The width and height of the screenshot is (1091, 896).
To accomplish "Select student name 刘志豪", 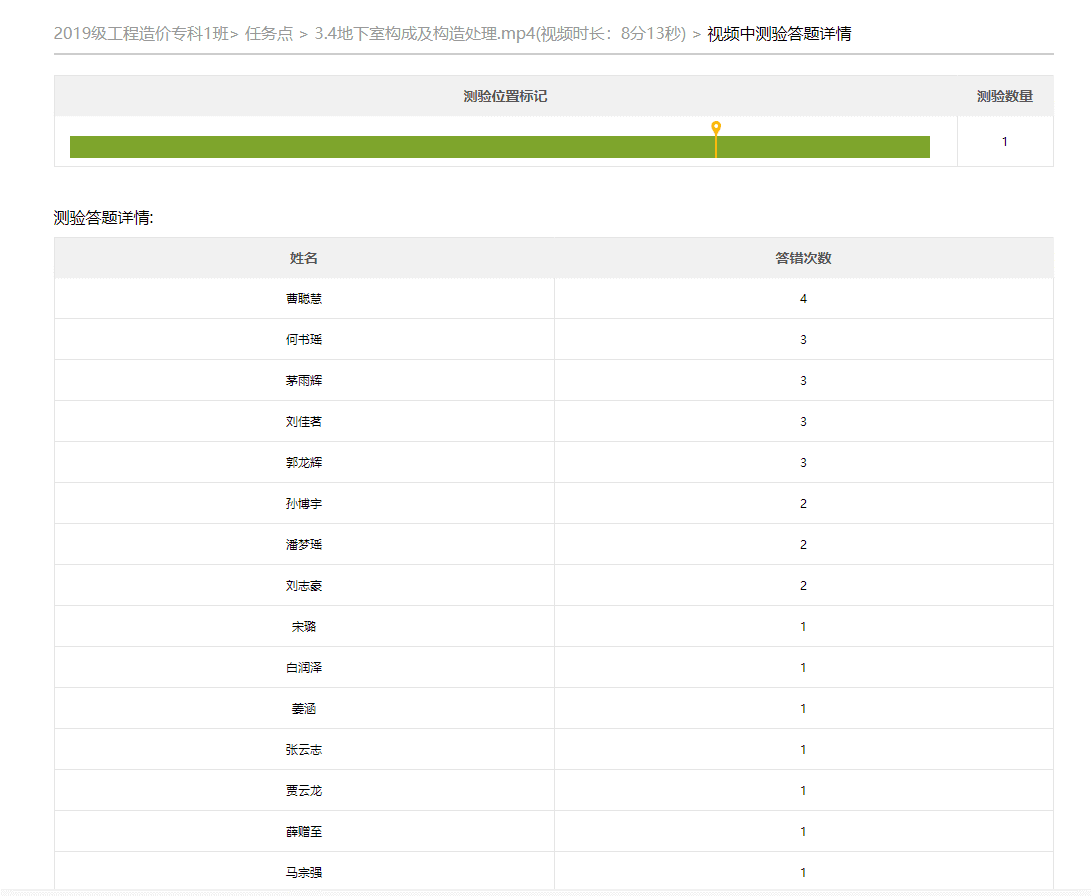I will pos(304,586).
